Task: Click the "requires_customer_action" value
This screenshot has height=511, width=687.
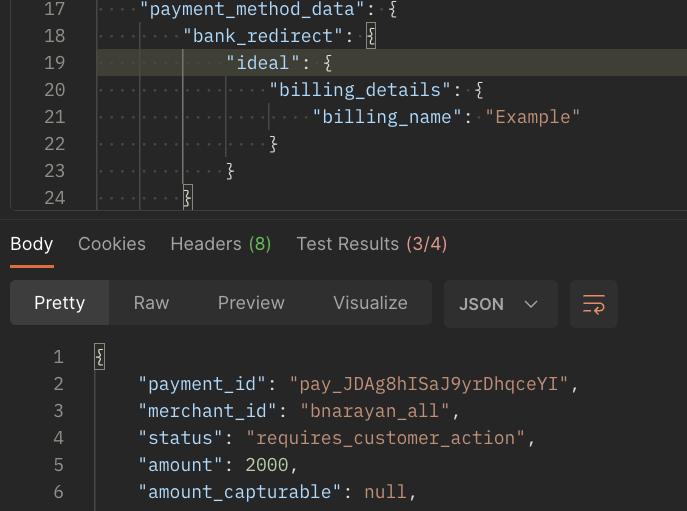Action: tap(386, 438)
